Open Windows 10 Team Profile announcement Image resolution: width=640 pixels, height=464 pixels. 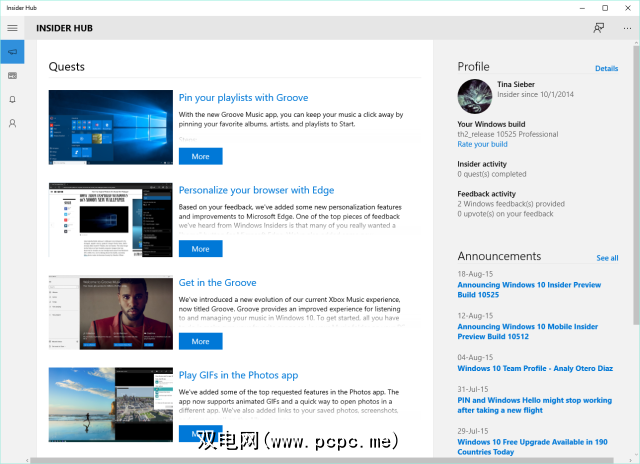[535, 368]
